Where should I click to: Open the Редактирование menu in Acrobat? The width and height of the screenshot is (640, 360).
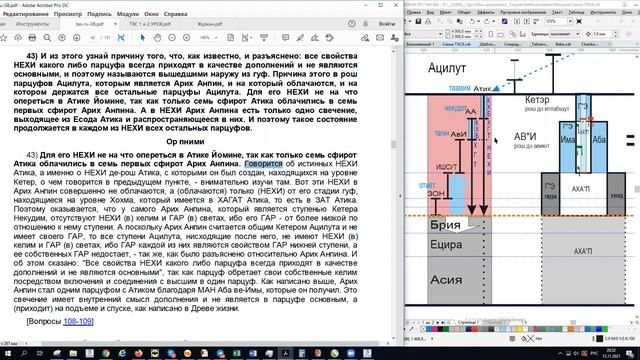click(26, 14)
